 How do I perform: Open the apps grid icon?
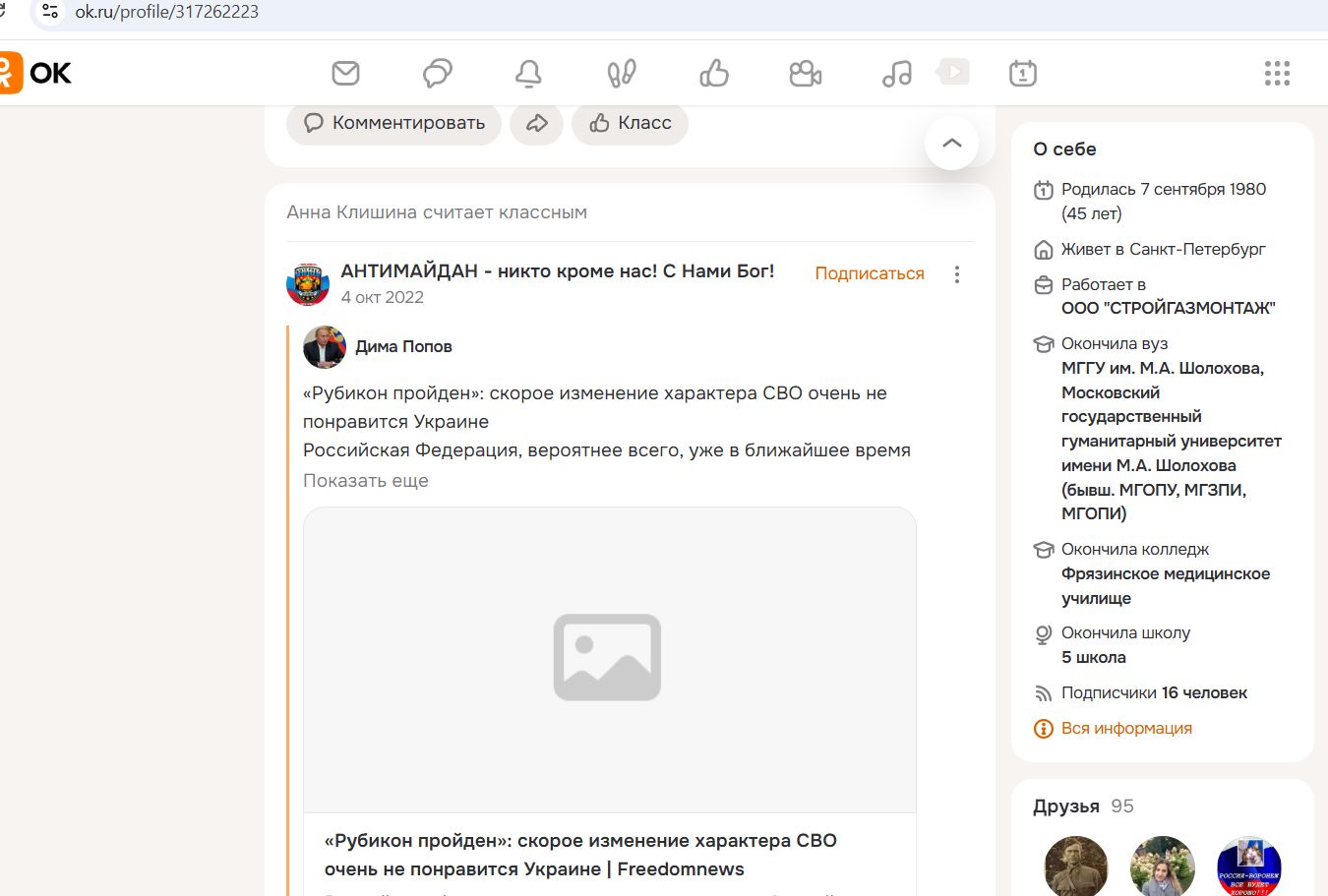(x=1276, y=72)
